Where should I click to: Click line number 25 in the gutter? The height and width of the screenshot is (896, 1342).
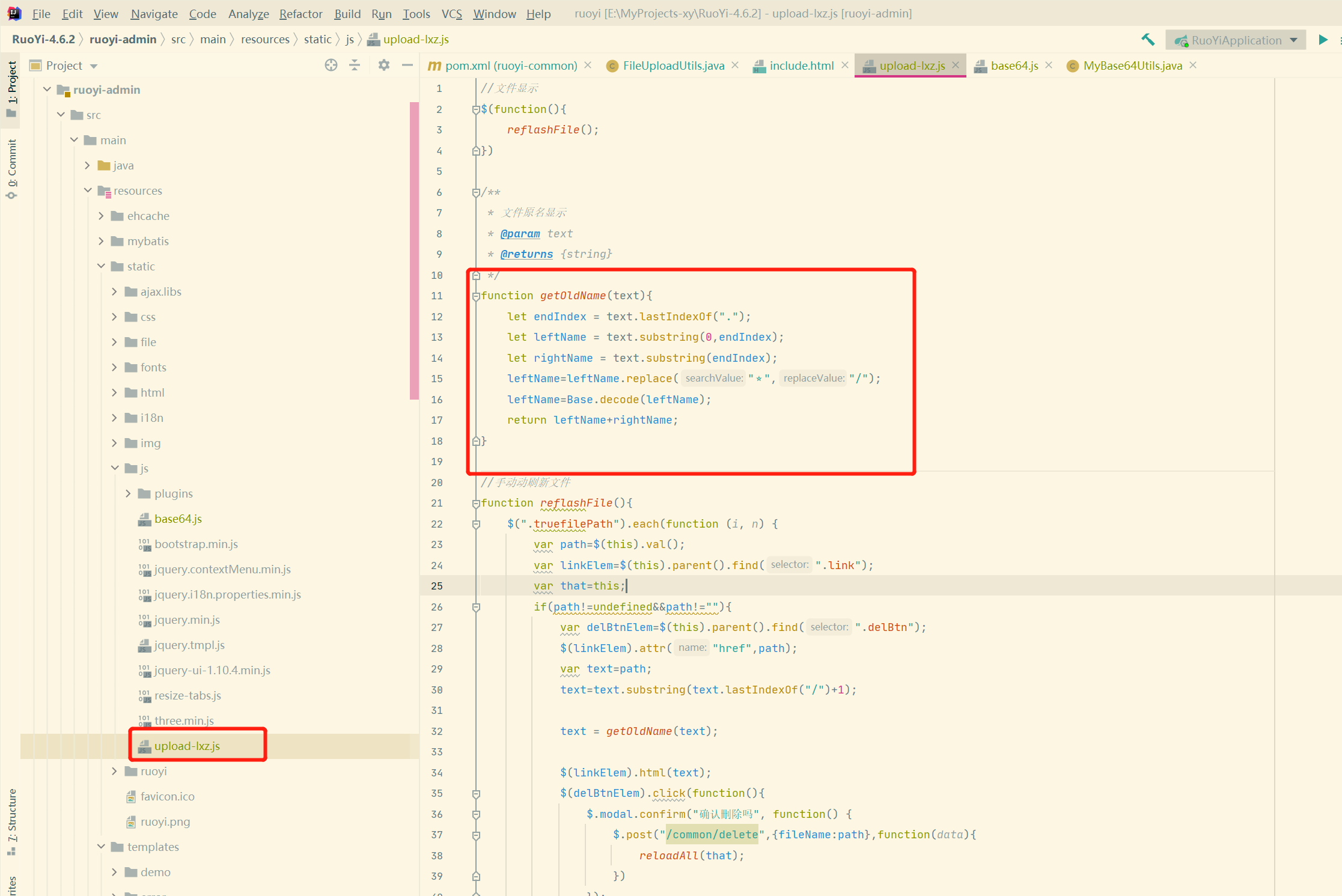[x=437, y=586]
